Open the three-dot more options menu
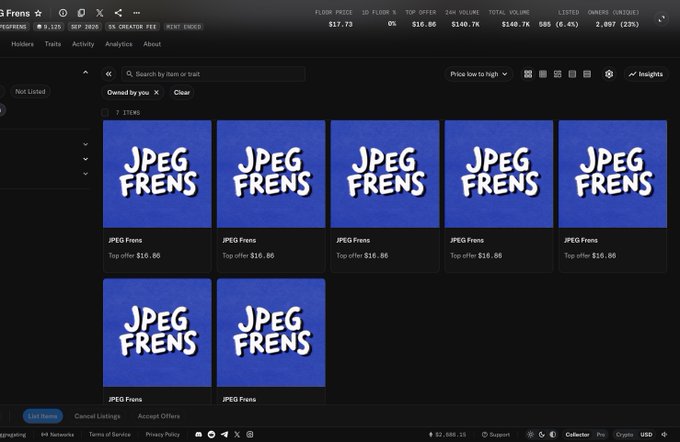 coord(137,13)
